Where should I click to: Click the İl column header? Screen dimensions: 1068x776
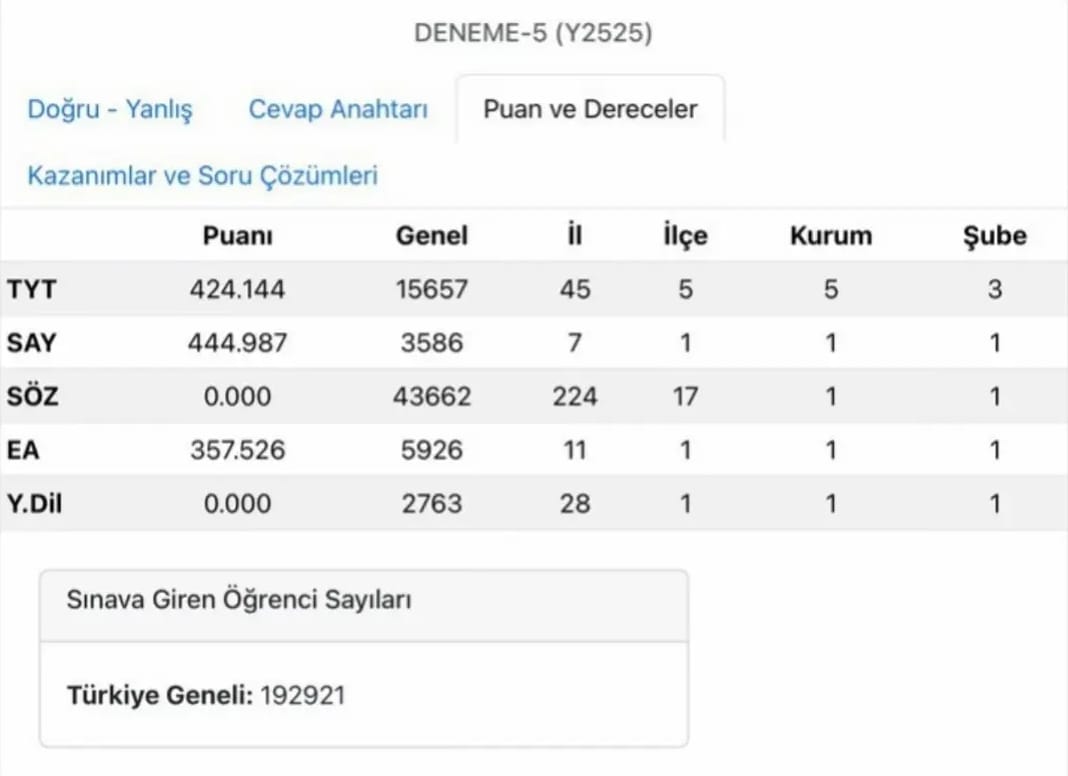574,236
